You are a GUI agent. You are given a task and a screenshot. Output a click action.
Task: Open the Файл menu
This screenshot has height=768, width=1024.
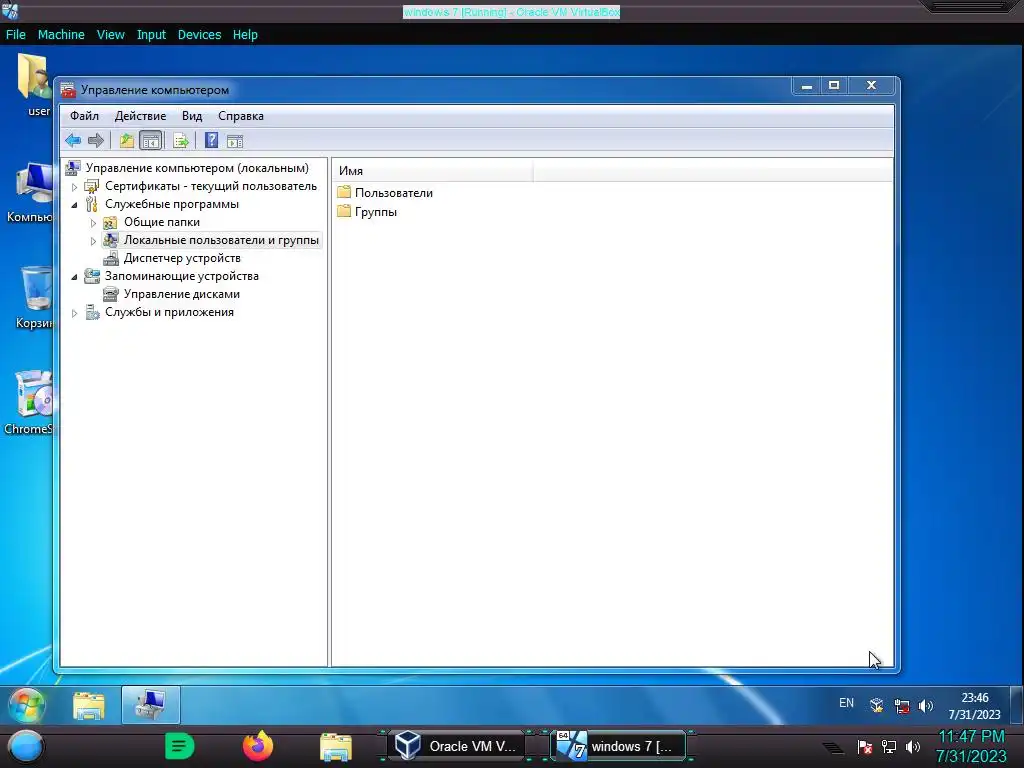pyautogui.click(x=84, y=116)
